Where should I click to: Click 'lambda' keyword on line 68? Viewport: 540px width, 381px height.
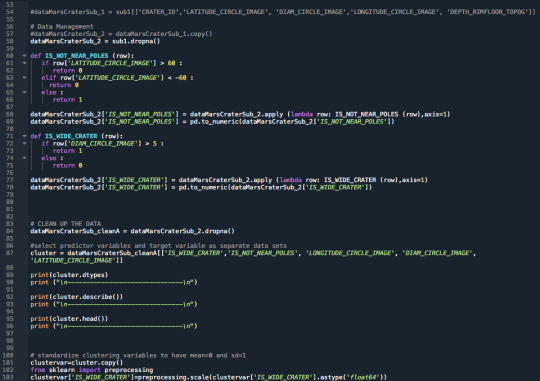click(302, 114)
